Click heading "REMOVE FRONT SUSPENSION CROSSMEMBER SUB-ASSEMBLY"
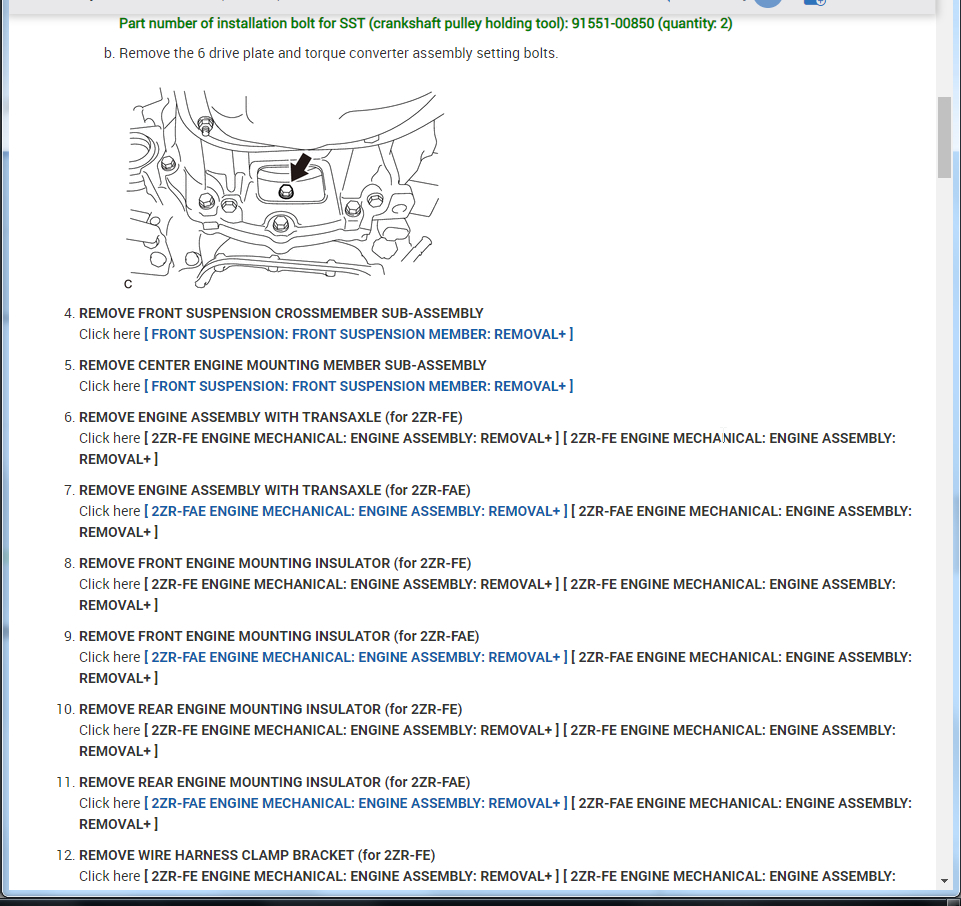Screen dimensions: 961x906 281,313
